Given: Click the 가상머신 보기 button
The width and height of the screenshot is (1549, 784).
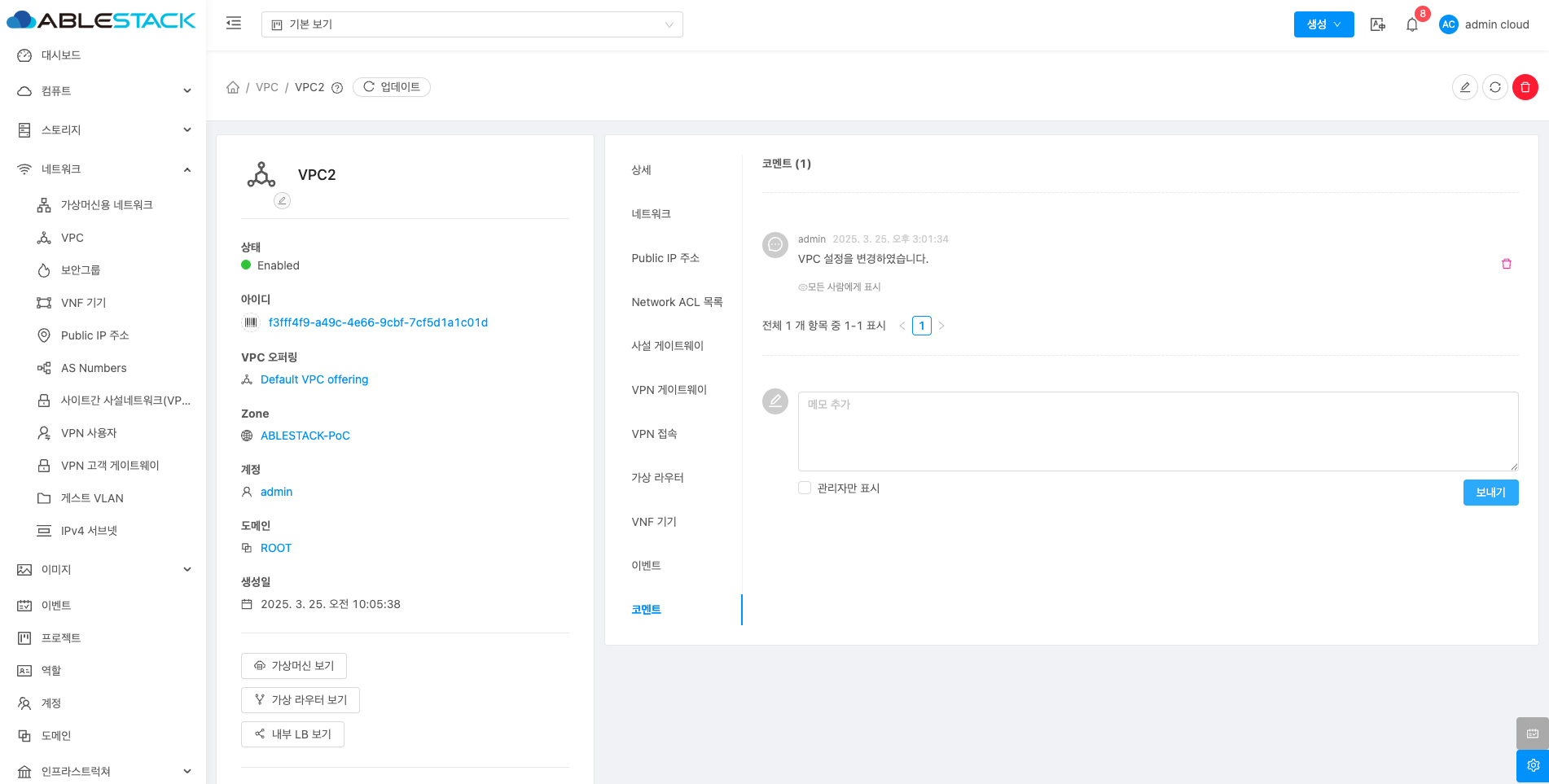Looking at the screenshot, I should 294,666.
